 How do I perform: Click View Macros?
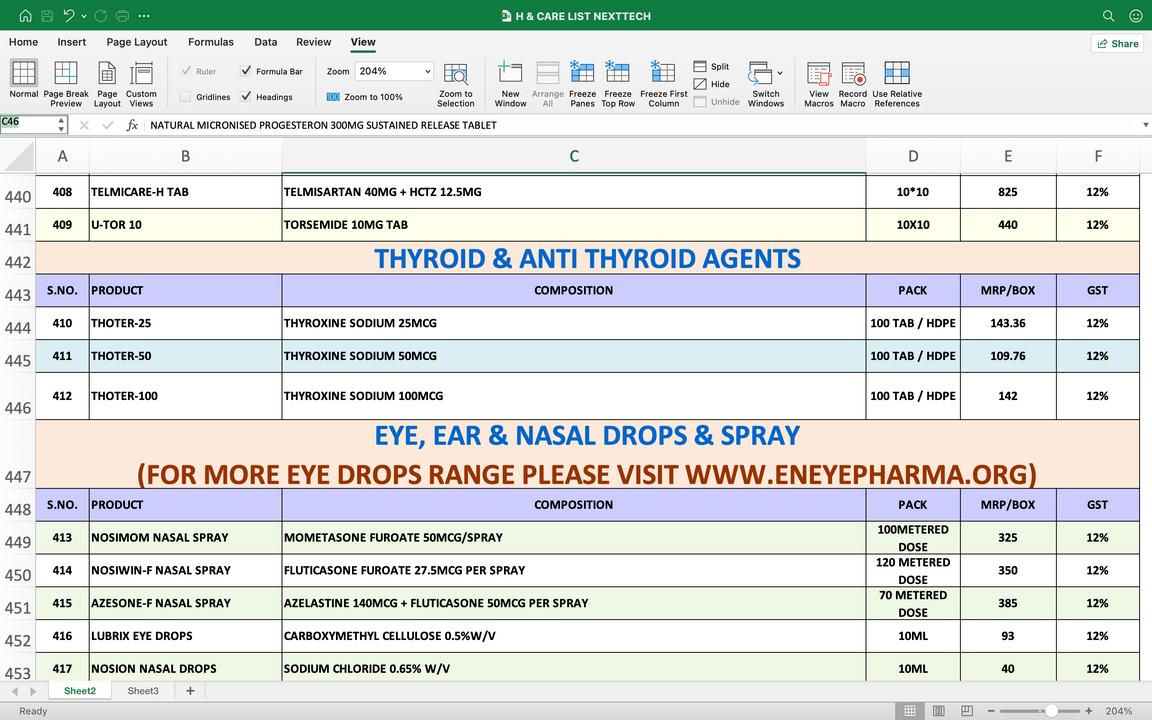tap(818, 84)
